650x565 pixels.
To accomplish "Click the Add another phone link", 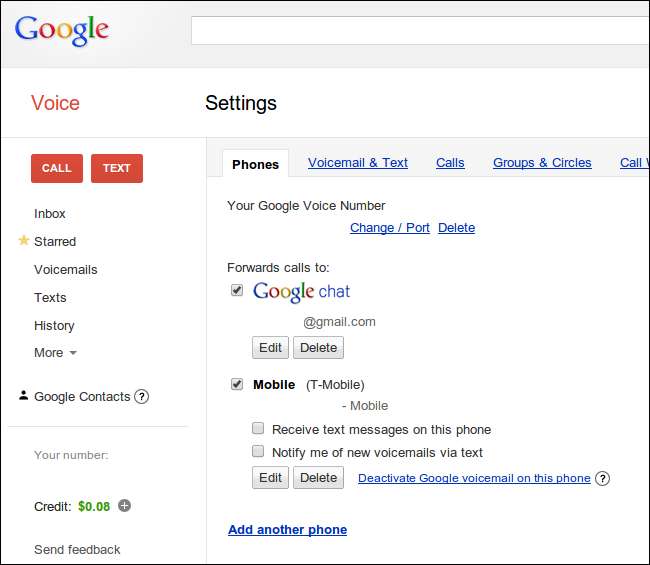I will 287,530.
